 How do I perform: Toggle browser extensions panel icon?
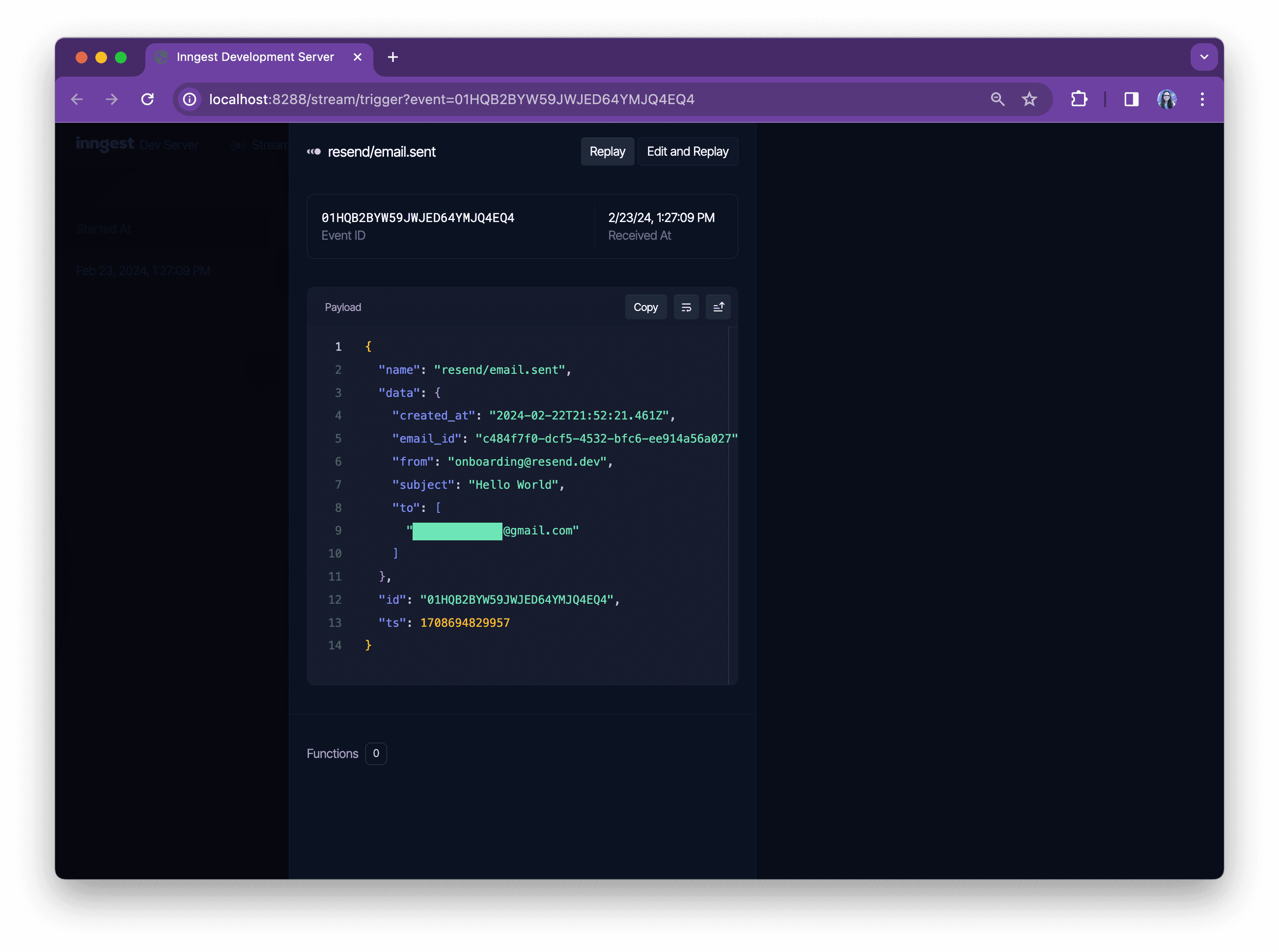pos(1079,98)
